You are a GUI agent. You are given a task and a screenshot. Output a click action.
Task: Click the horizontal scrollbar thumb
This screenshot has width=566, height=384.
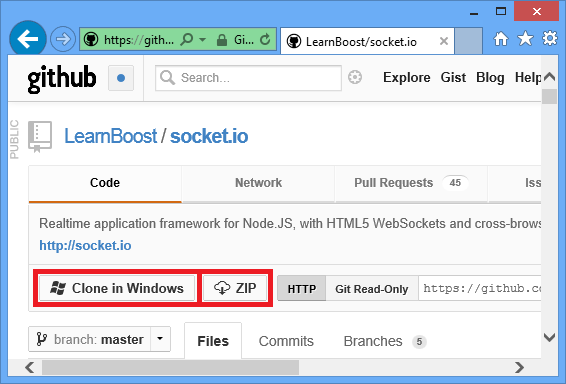(170, 367)
